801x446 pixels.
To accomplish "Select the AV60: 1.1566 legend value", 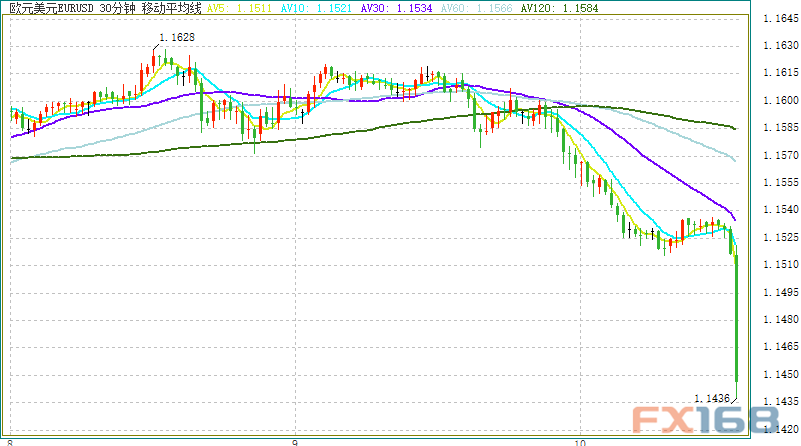I will coord(477,8).
